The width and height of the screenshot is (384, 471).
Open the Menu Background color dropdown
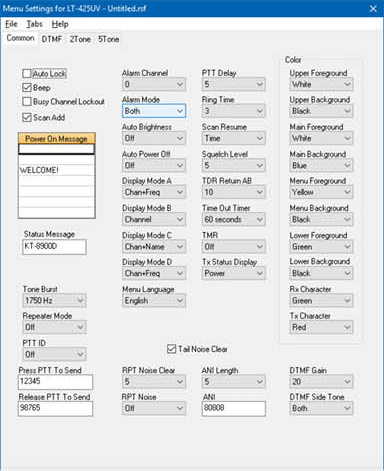coord(321,219)
